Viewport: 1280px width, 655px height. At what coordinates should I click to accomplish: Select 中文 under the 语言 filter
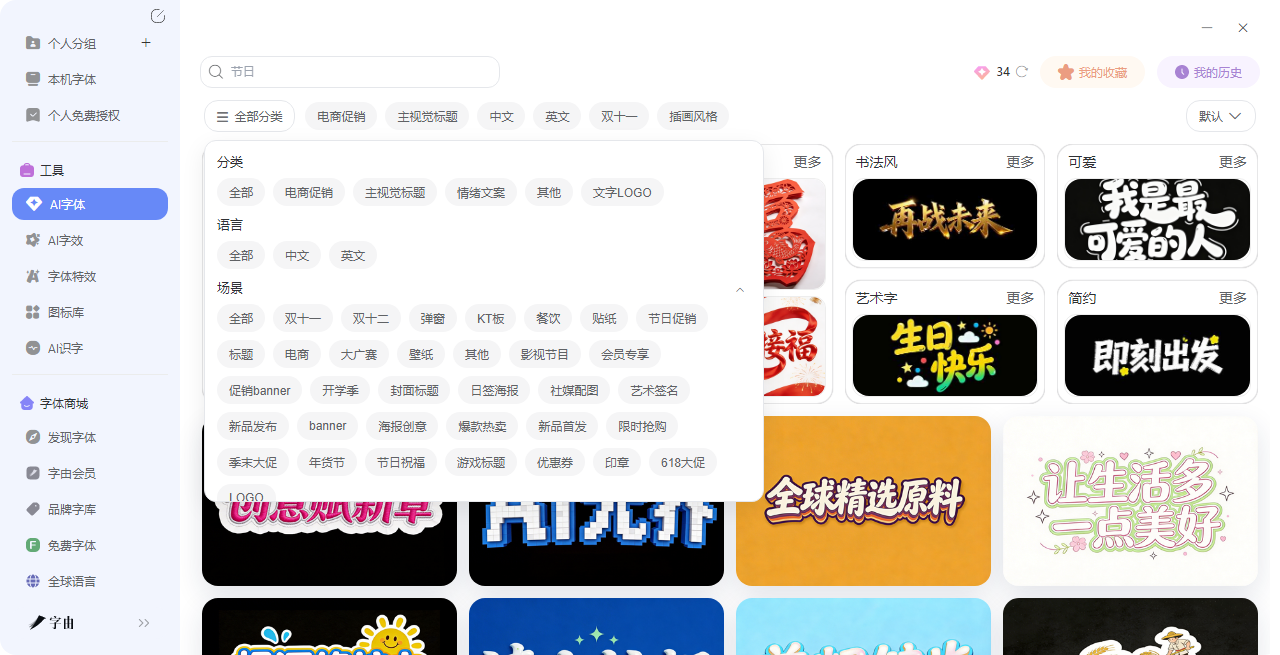tap(297, 255)
